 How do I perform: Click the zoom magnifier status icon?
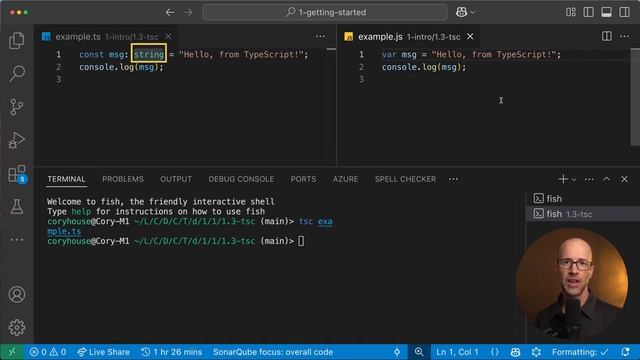pyautogui.click(x=419, y=352)
